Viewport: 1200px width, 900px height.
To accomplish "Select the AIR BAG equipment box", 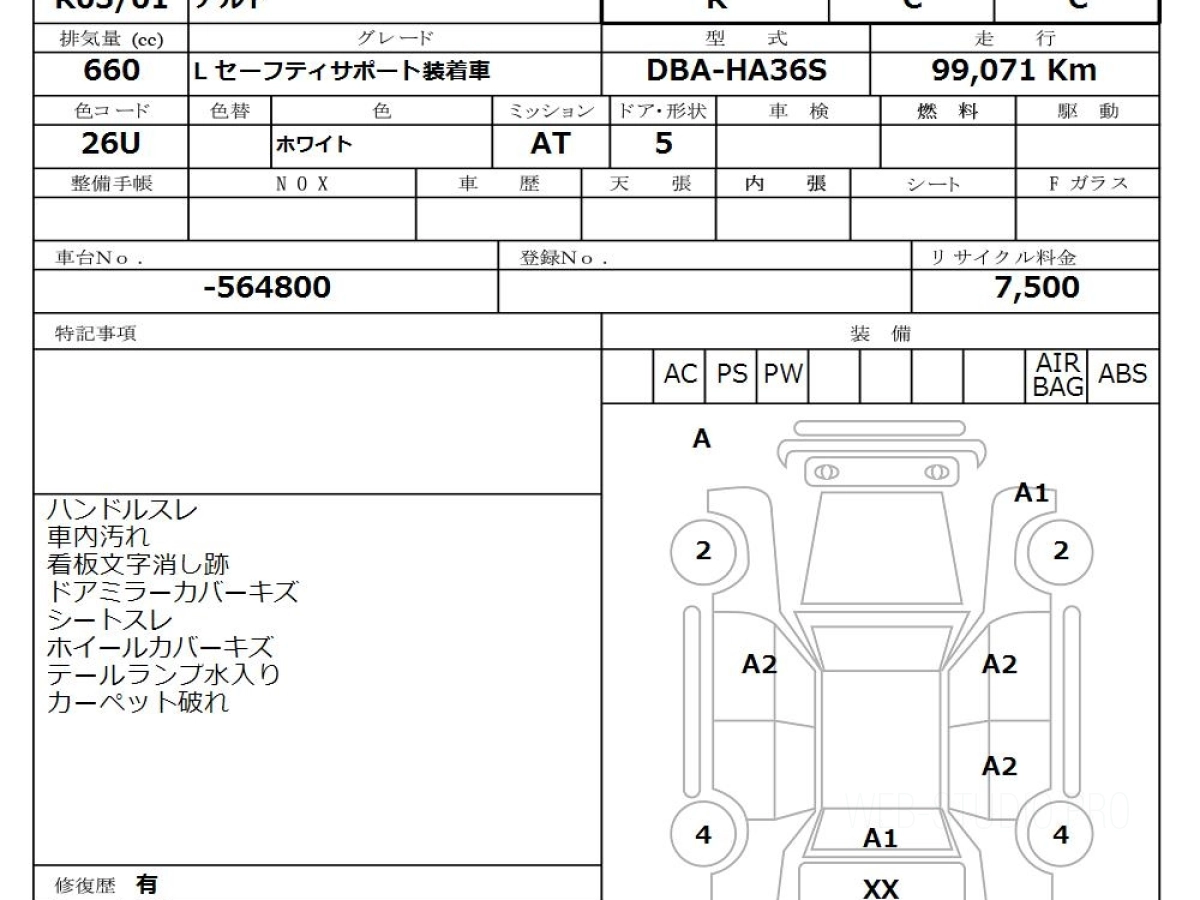I will pos(1057,375).
